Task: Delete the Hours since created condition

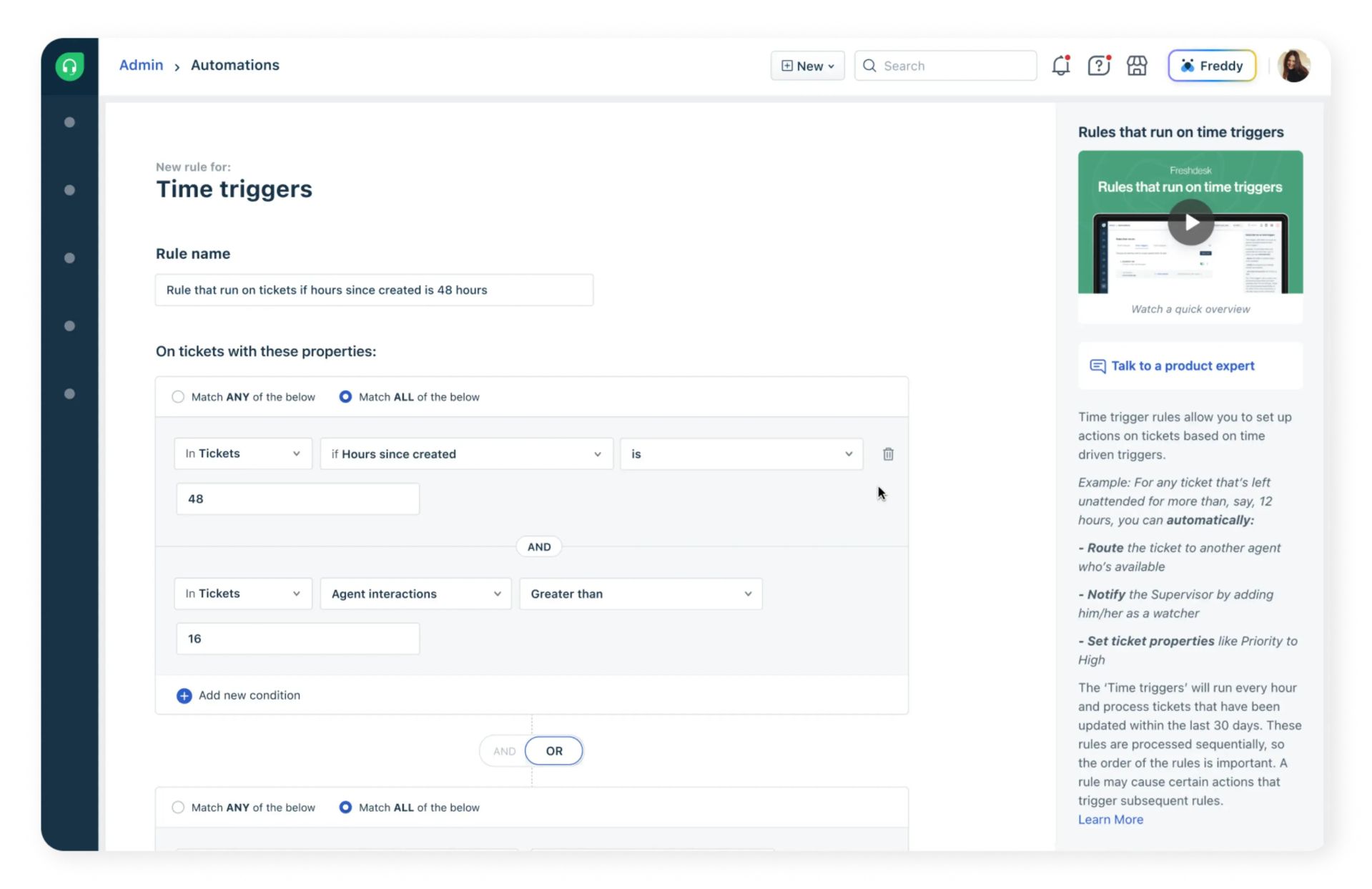Action: pyautogui.click(x=888, y=454)
